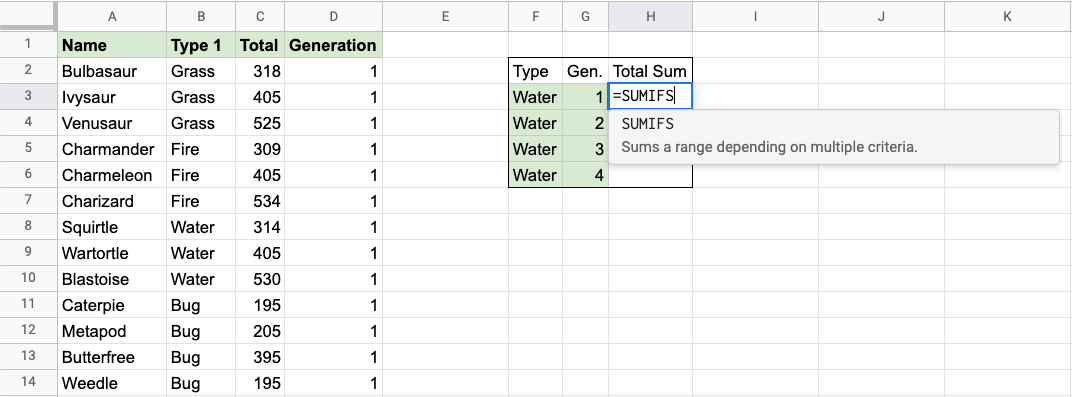1072x397 pixels.
Task: Click the formula input cell H3
Action: 650,96
